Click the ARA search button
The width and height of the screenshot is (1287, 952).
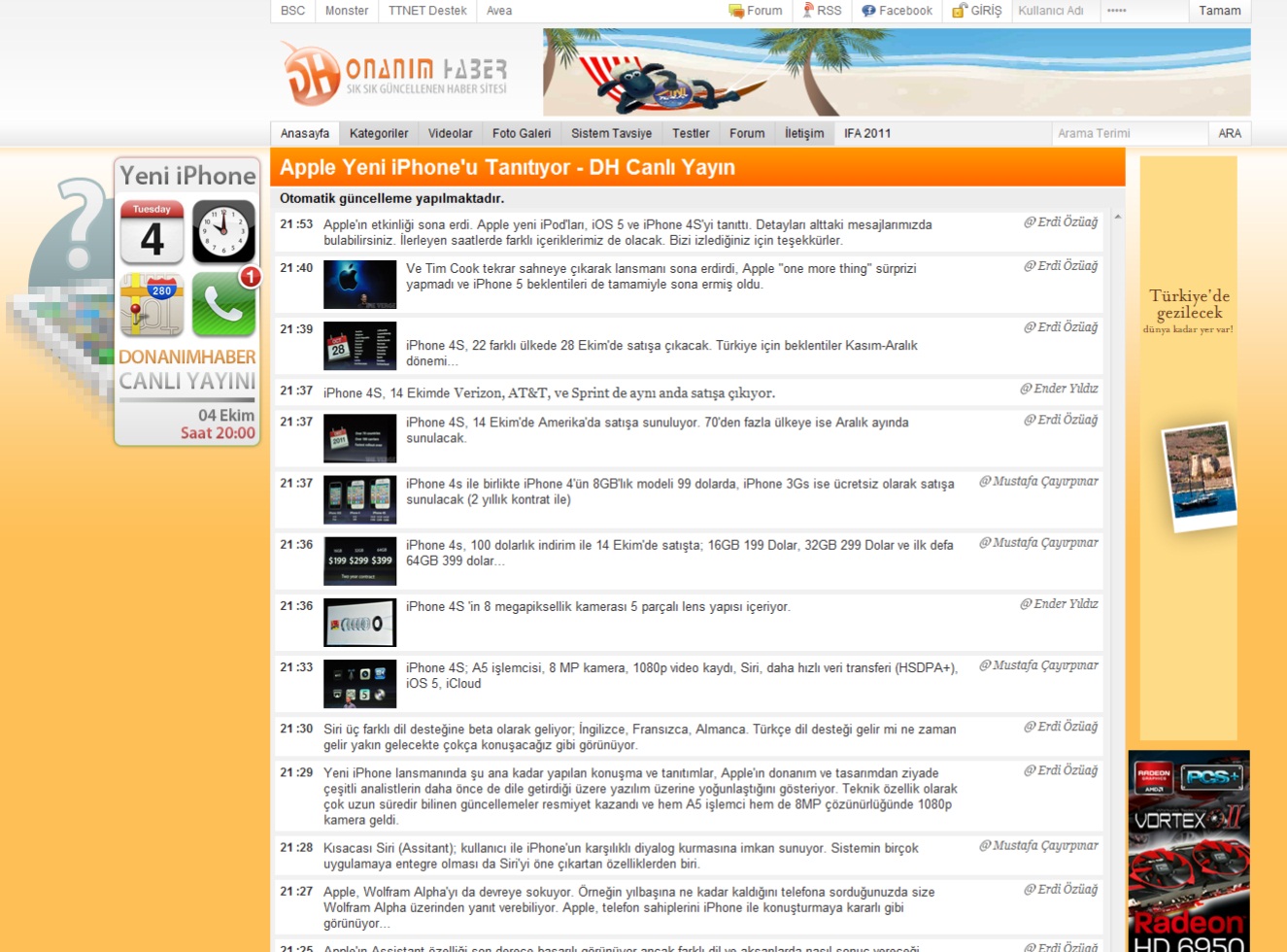coord(1230,133)
